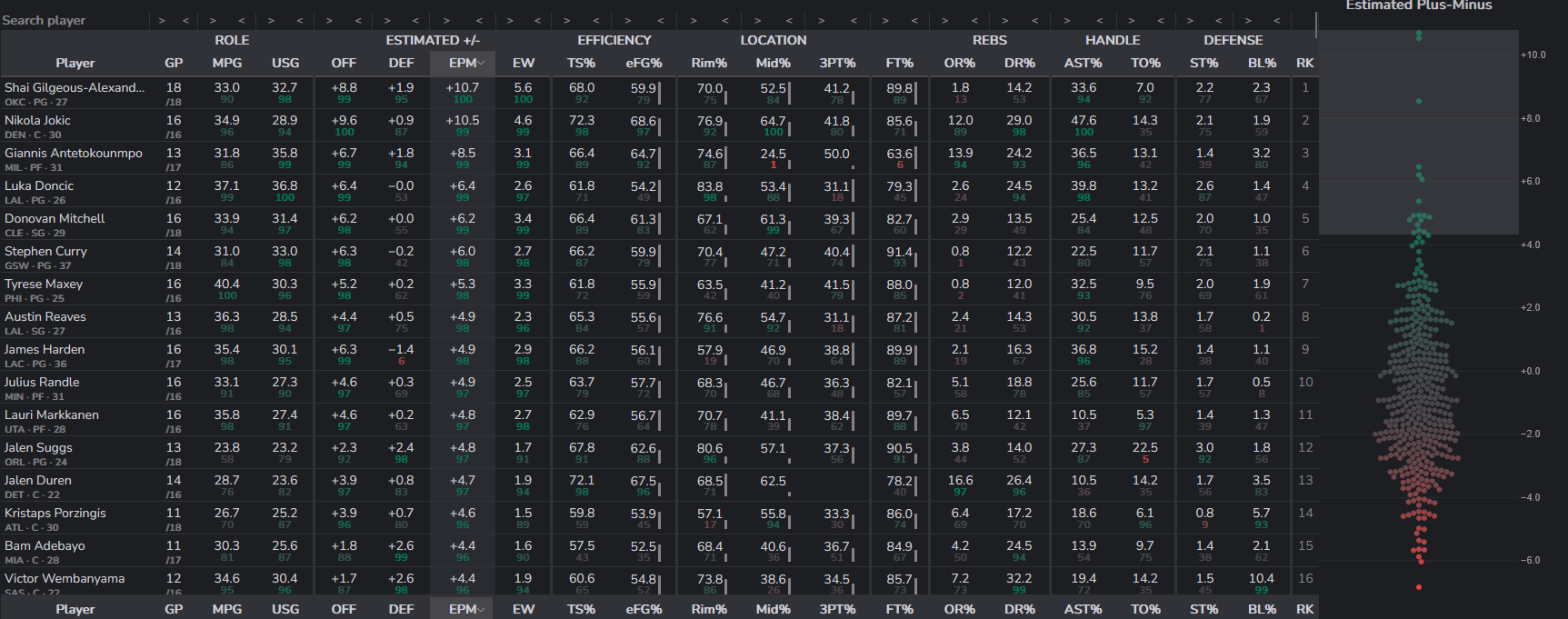Open Nikola Jokic's player page
1568x619 pixels.
point(37,120)
